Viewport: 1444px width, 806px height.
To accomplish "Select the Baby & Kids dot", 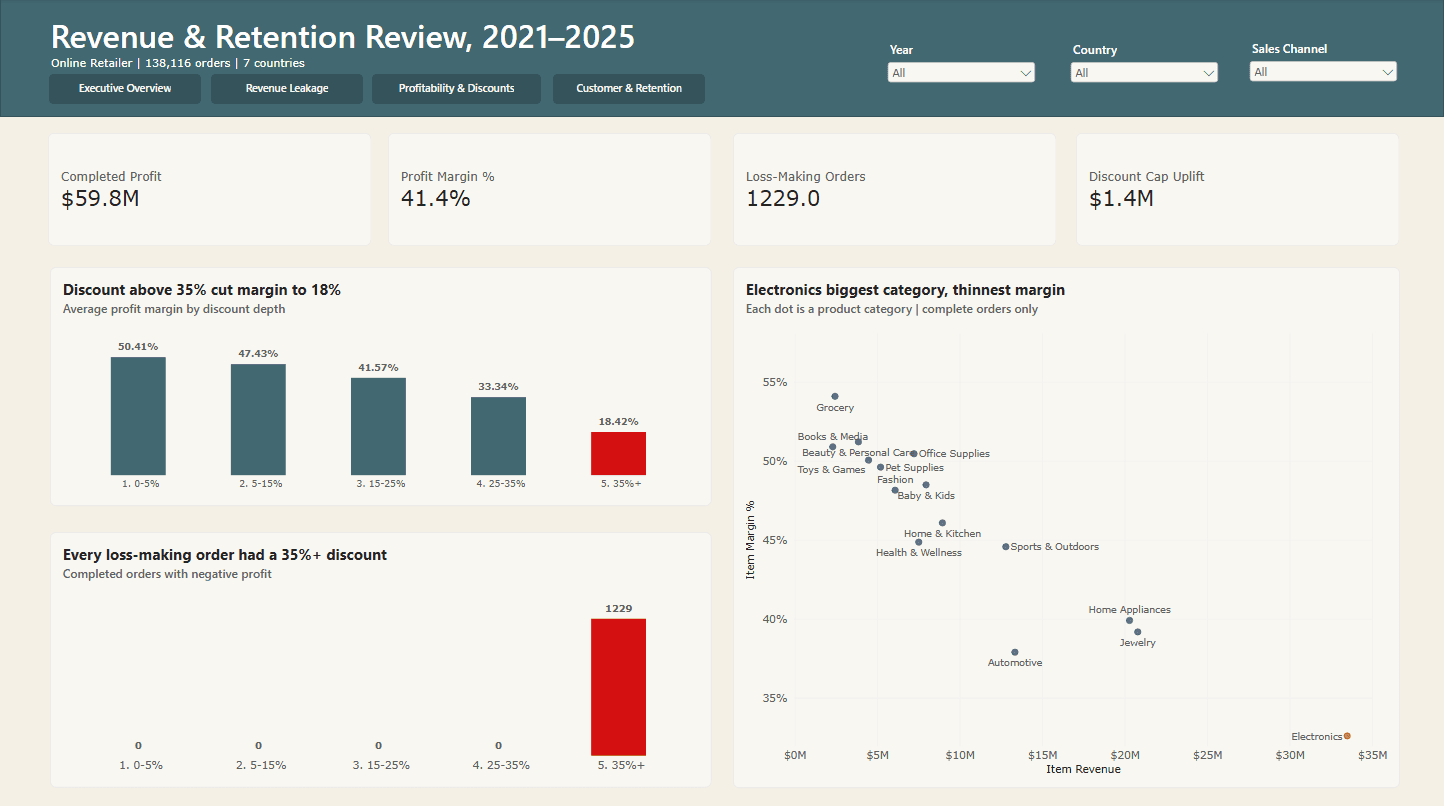I will [x=926, y=485].
